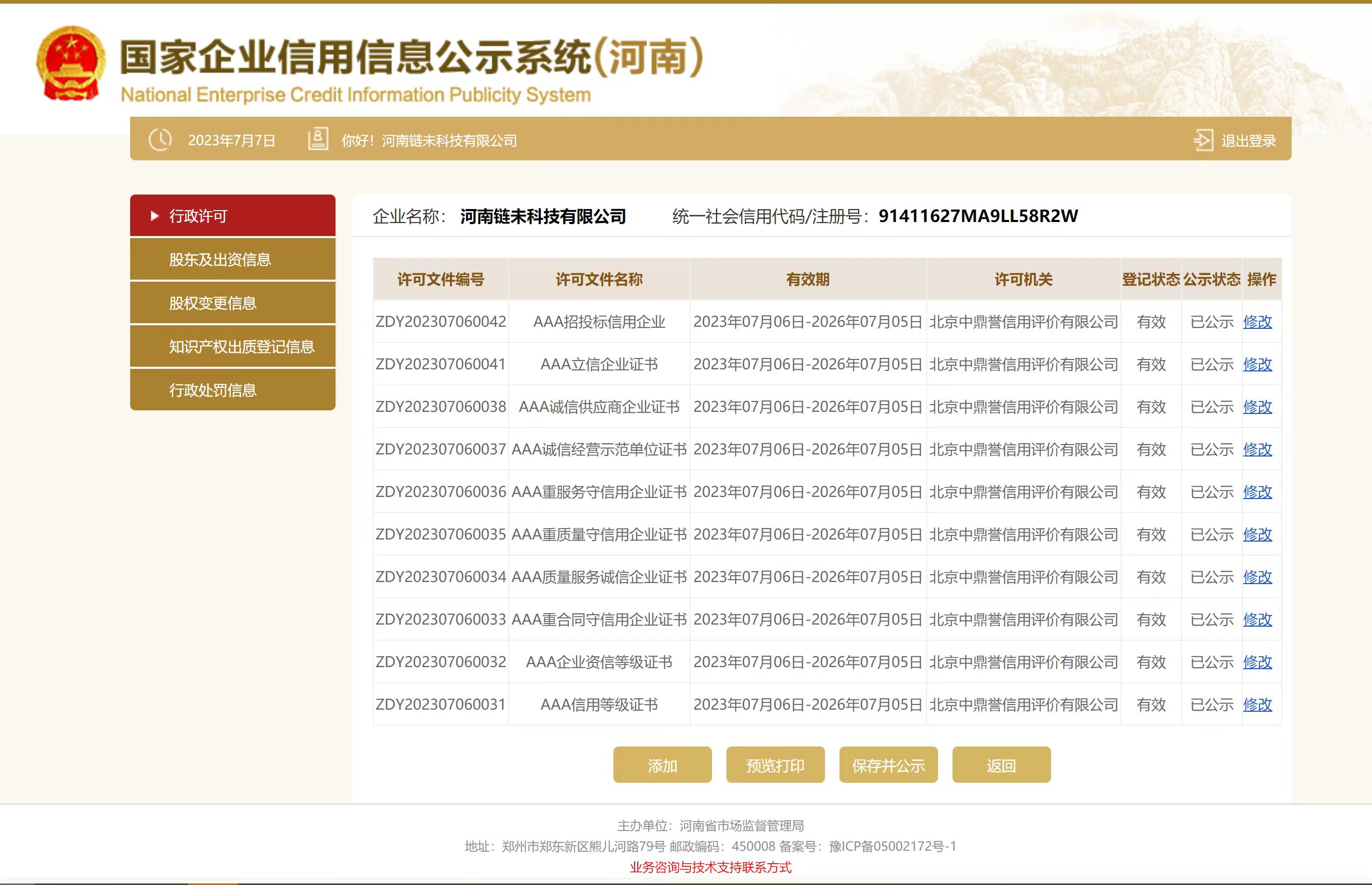Select cell AAA招投标信用企业
The image size is (1372, 885).
click(599, 322)
